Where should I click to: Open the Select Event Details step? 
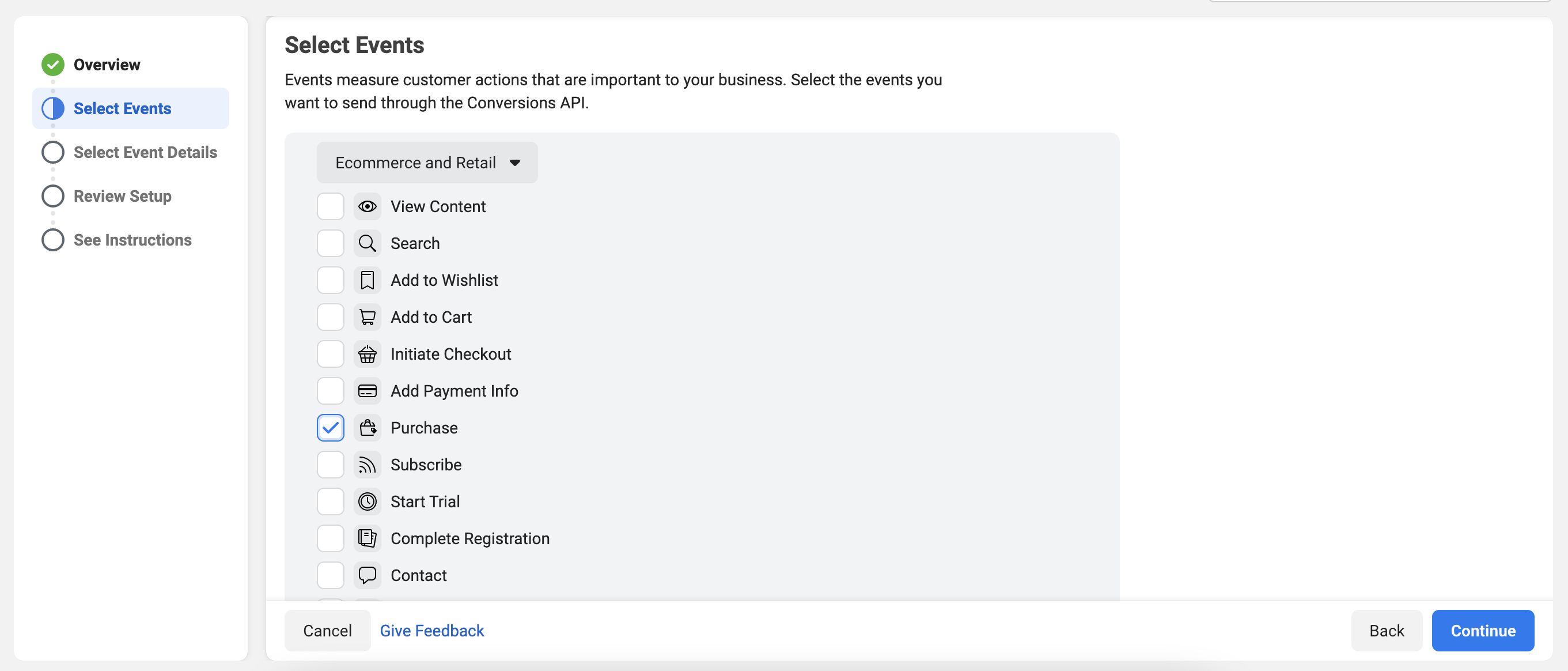point(145,152)
